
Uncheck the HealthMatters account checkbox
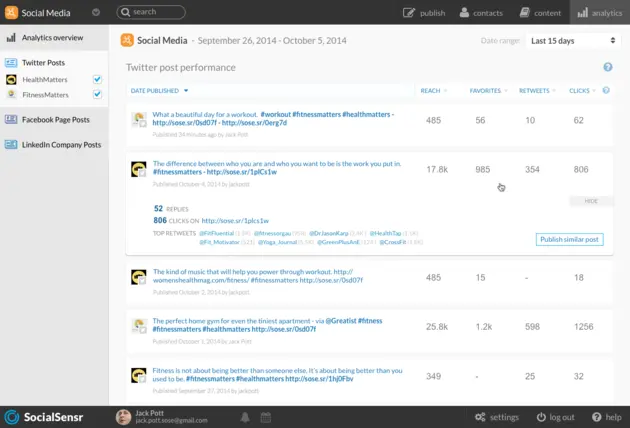pos(97,79)
